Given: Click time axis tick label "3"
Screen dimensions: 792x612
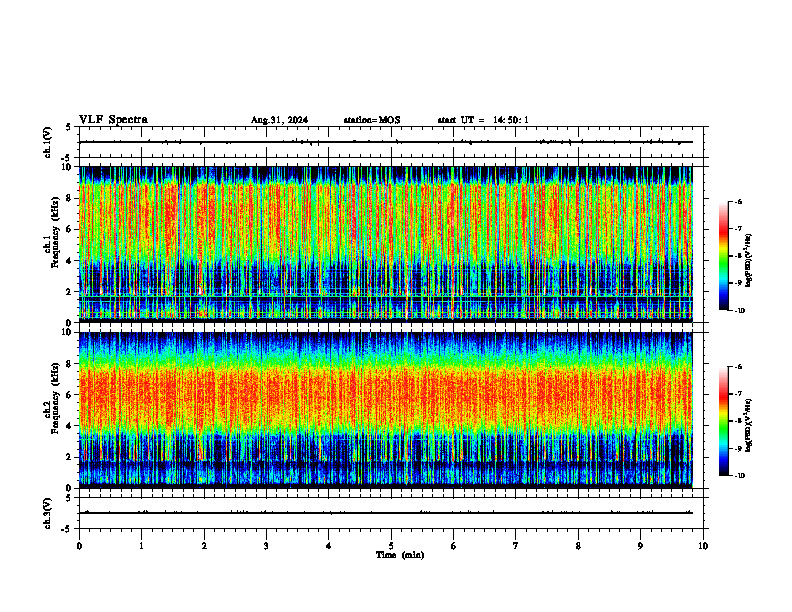Looking at the screenshot, I should (x=266, y=546).
